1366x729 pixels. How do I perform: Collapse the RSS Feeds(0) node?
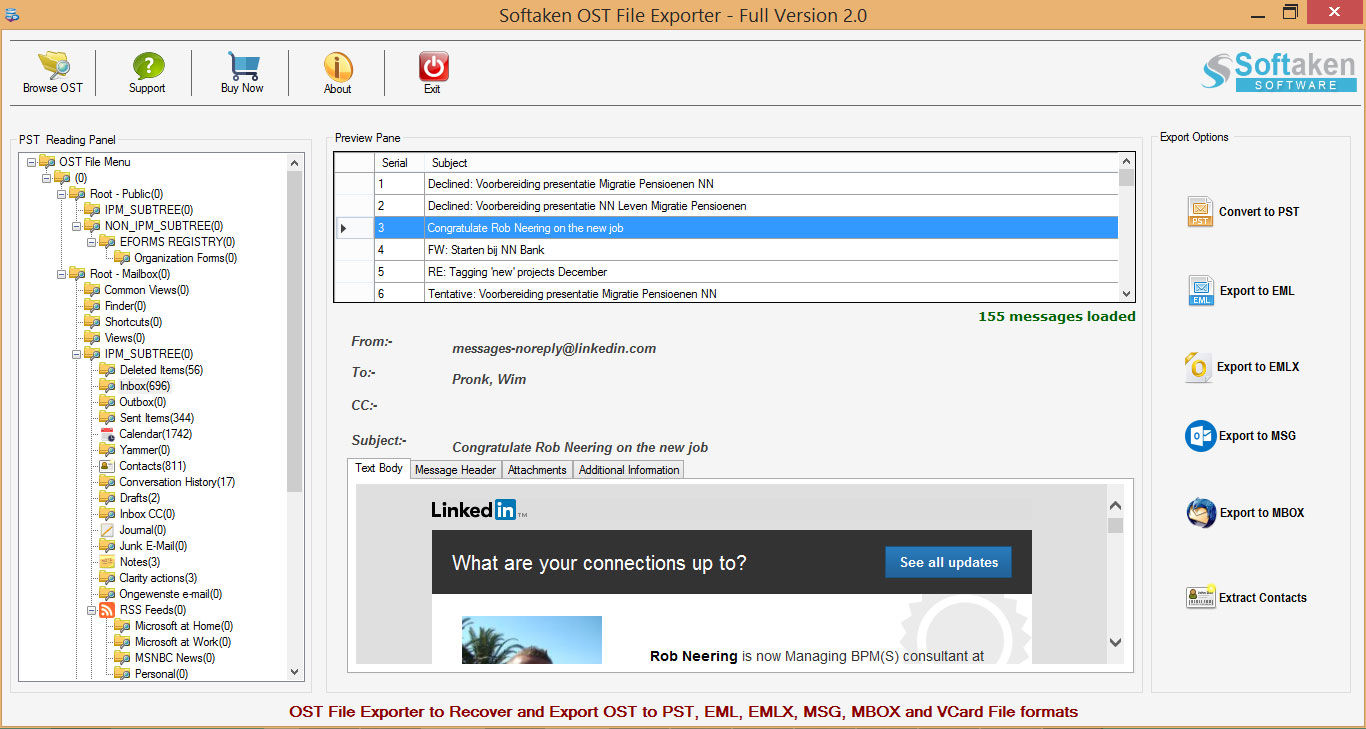point(92,610)
